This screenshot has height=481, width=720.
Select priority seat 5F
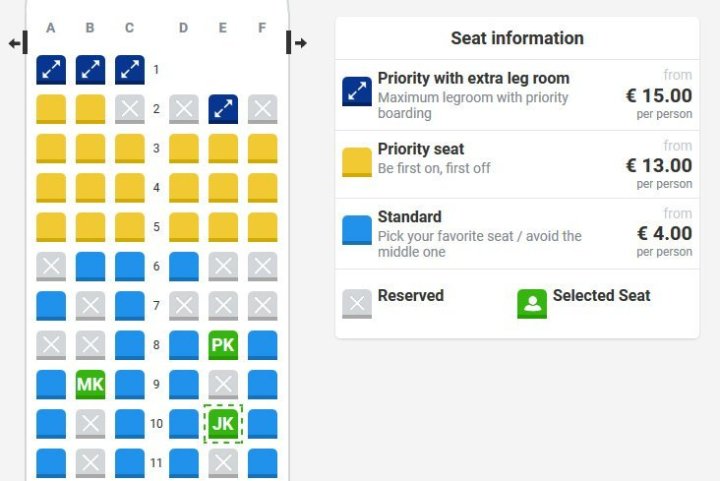coord(262,226)
